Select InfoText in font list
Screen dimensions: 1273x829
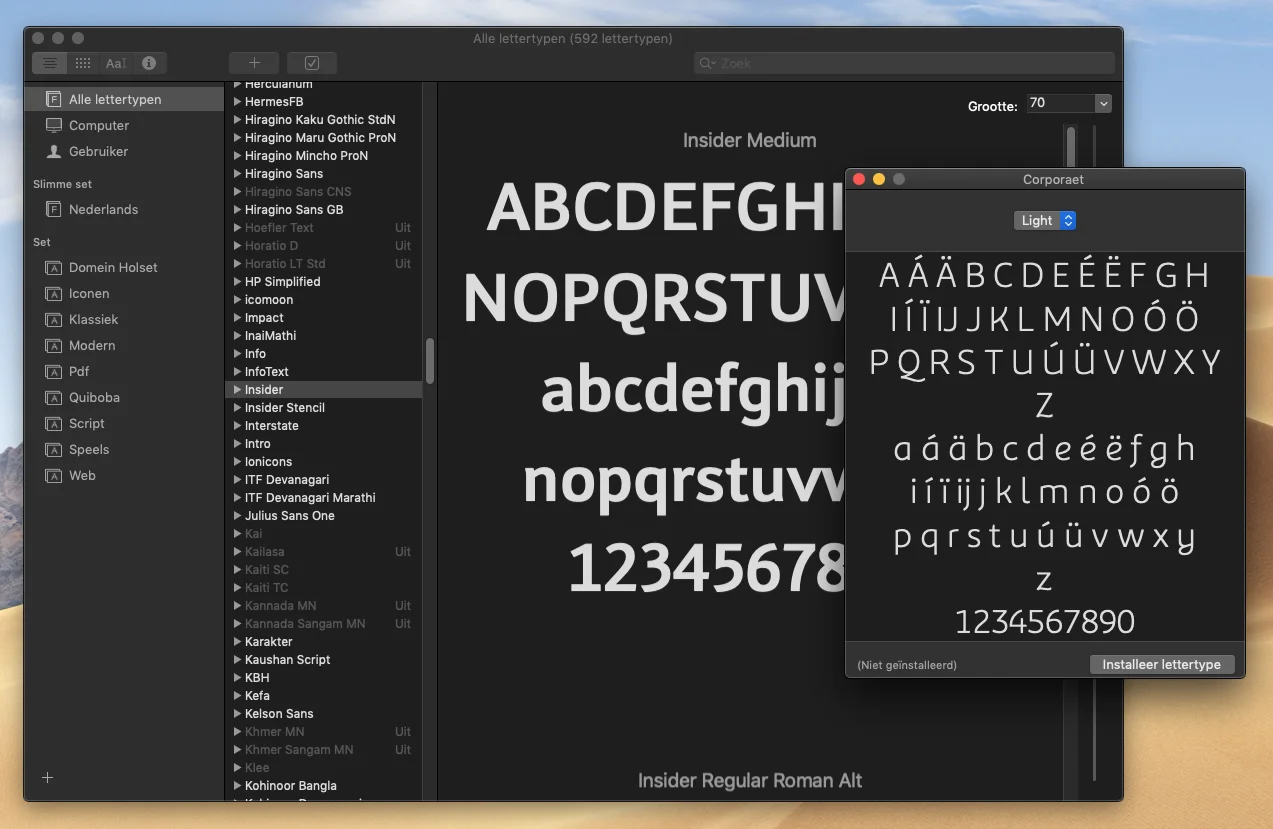[x=323, y=372]
